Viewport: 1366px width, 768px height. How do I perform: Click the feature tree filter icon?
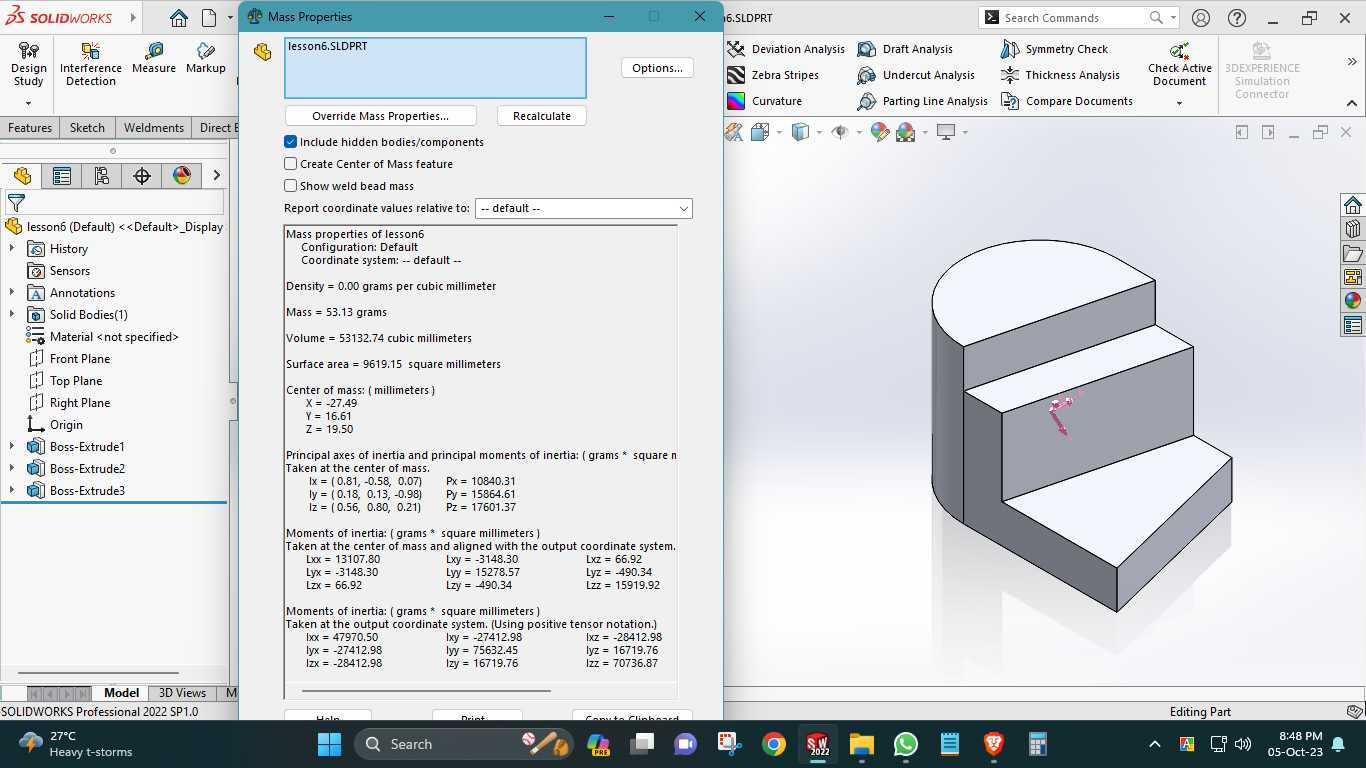click(16, 202)
